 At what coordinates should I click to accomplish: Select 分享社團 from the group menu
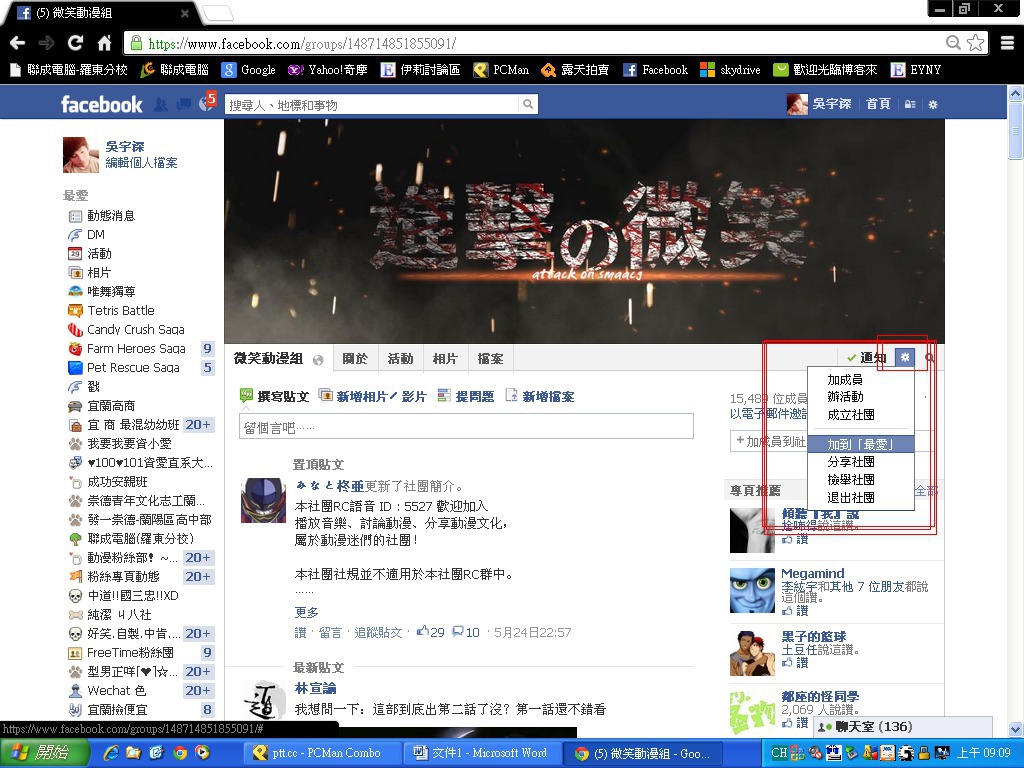pyautogui.click(x=861, y=462)
